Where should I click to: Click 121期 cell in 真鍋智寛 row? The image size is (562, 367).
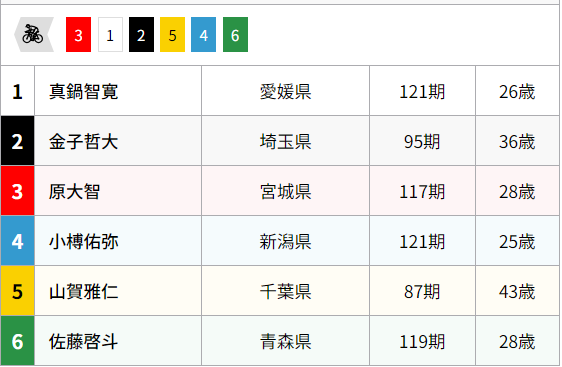point(422,91)
